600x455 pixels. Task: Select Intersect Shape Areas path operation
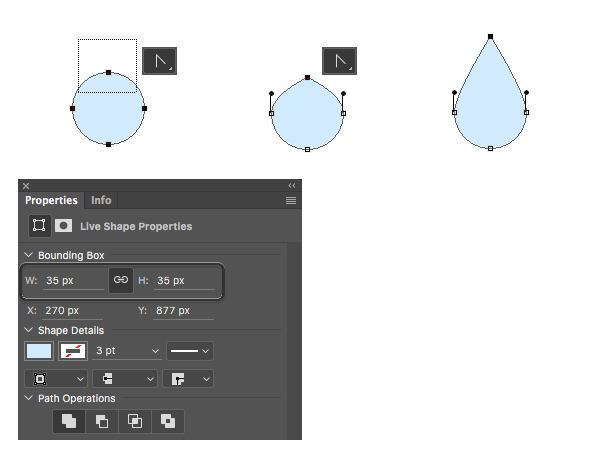(x=135, y=421)
